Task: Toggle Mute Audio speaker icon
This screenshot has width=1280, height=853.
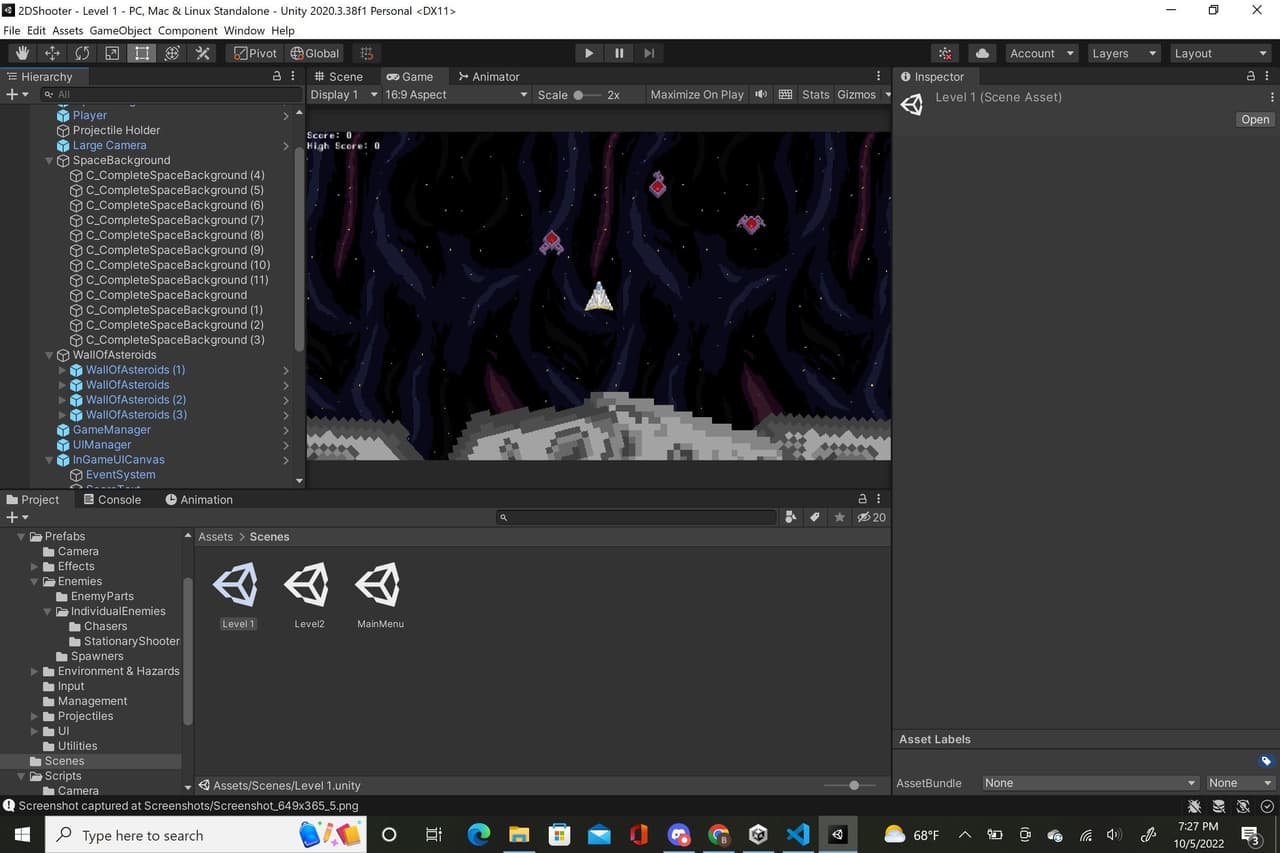Action: pos(761,95)
